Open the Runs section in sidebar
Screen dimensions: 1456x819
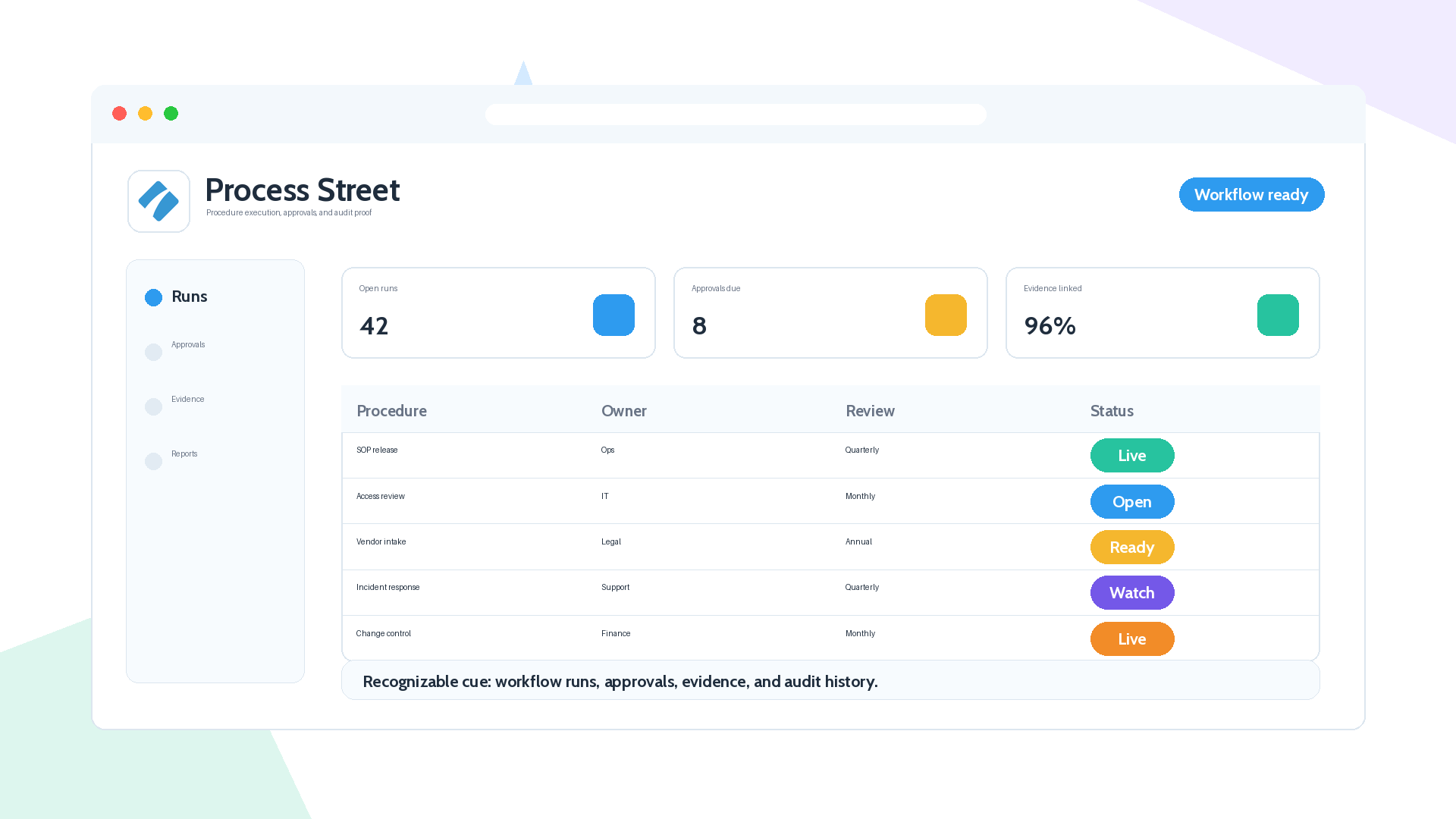point(190,297)
